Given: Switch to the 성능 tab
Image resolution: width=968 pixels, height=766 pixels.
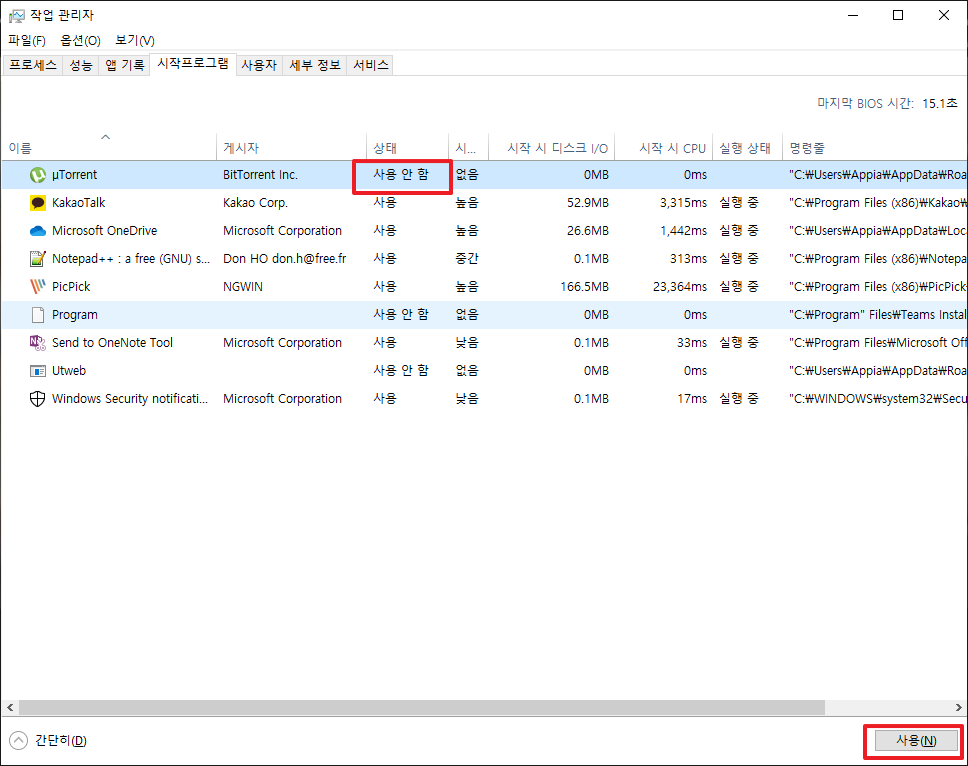Looking at the screenshot, I should [81, 65].
